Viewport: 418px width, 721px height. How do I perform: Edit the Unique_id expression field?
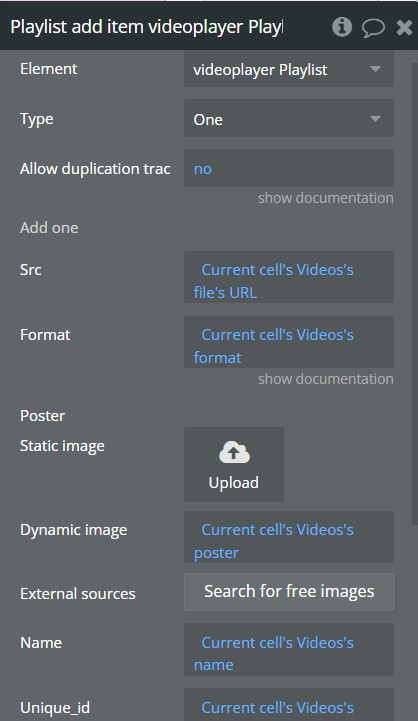[289, 705]
